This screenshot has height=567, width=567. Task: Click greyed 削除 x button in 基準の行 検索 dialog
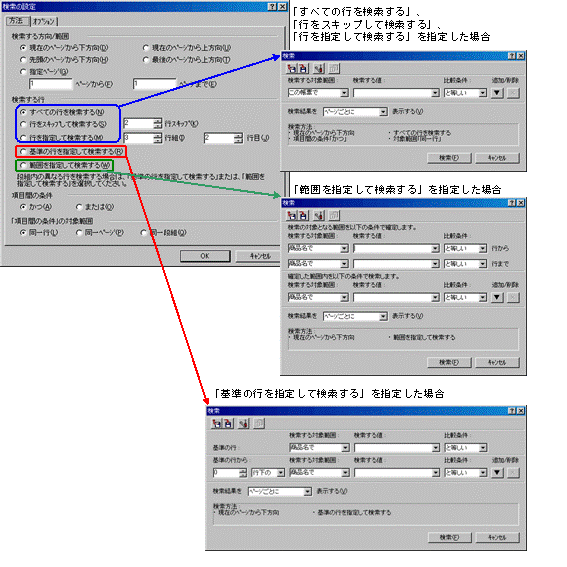point(513,472)
